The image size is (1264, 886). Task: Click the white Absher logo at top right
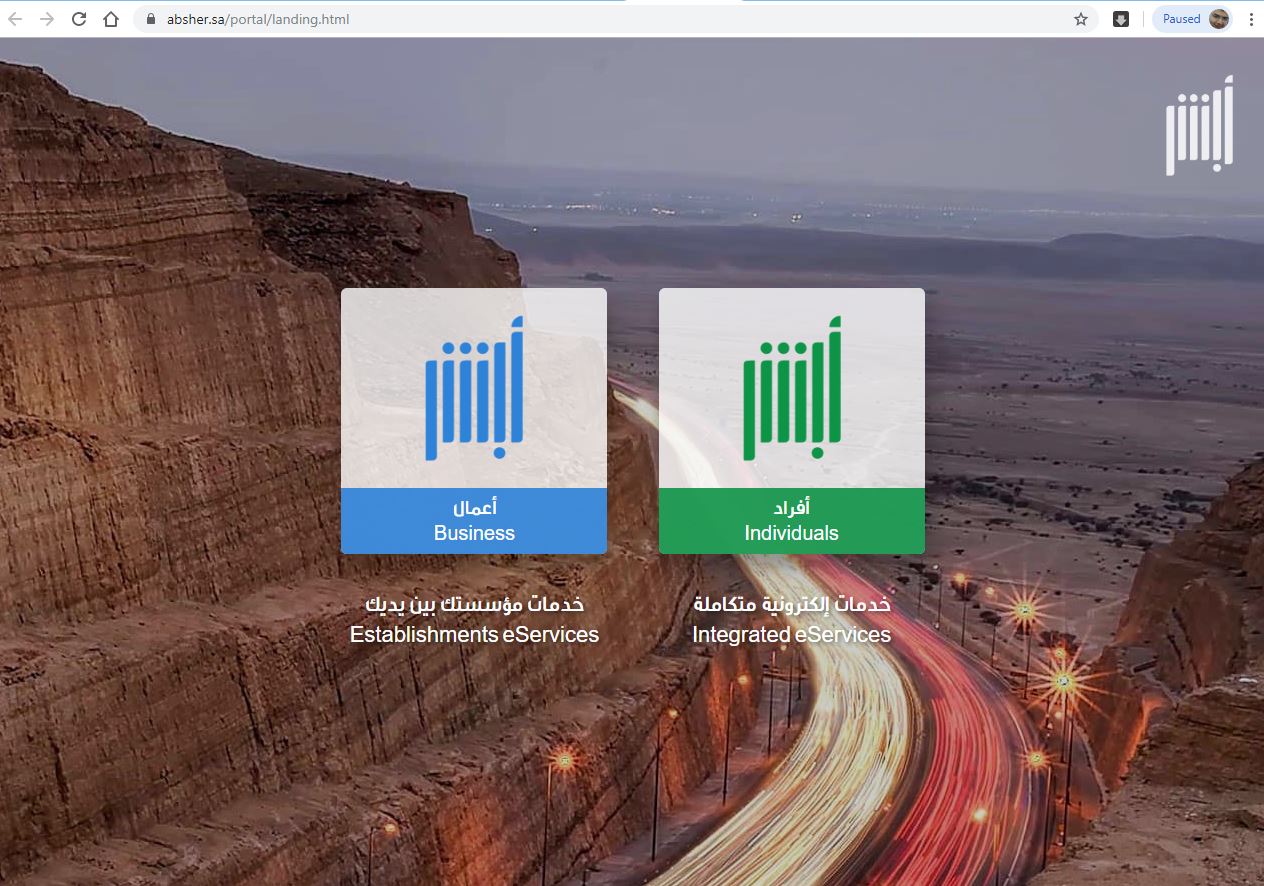(1199, 125)
